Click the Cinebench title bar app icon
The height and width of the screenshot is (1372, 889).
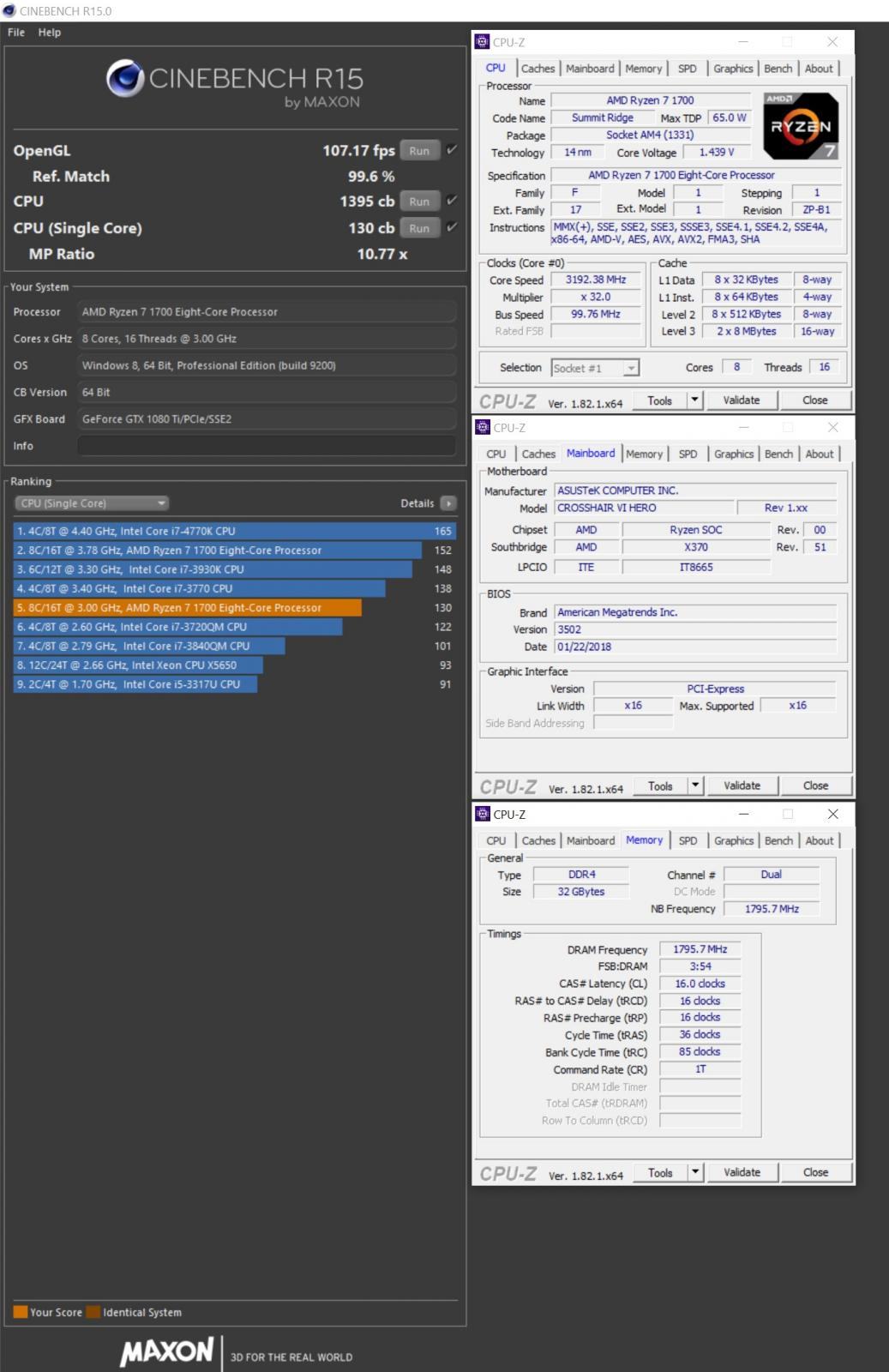pyautogui.click(x=9, y=10)
